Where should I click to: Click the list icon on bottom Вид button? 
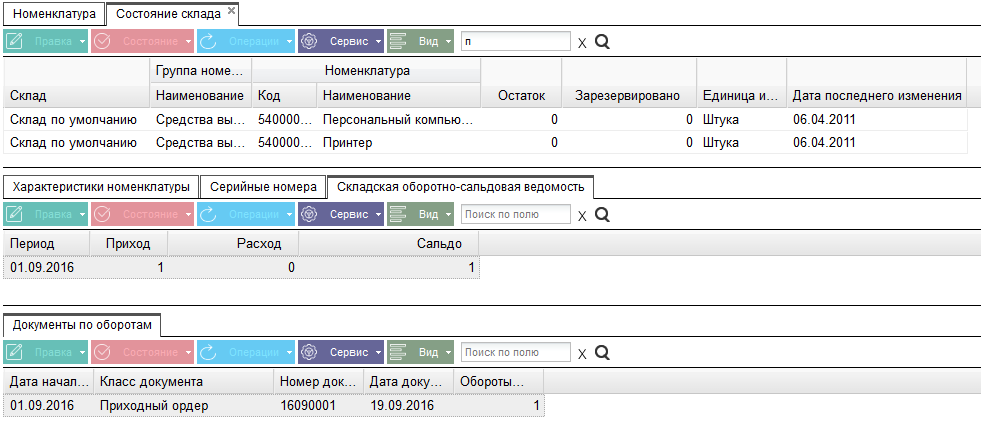point(397,353)
